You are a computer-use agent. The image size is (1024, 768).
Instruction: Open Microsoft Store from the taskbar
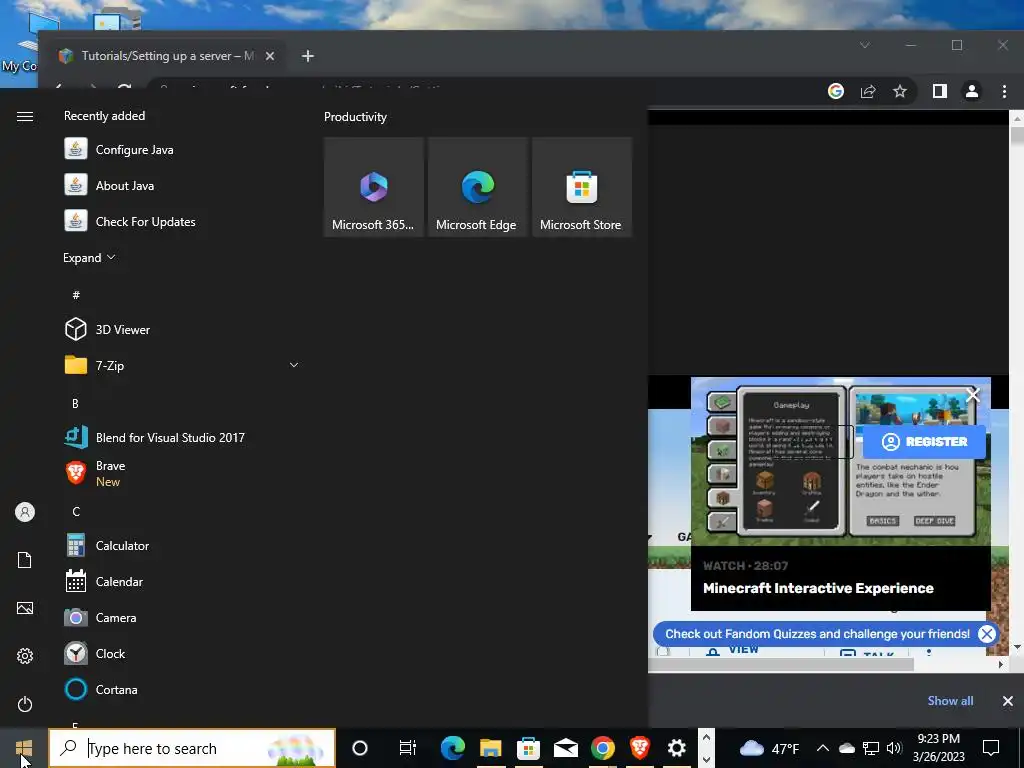coord(528,748)
